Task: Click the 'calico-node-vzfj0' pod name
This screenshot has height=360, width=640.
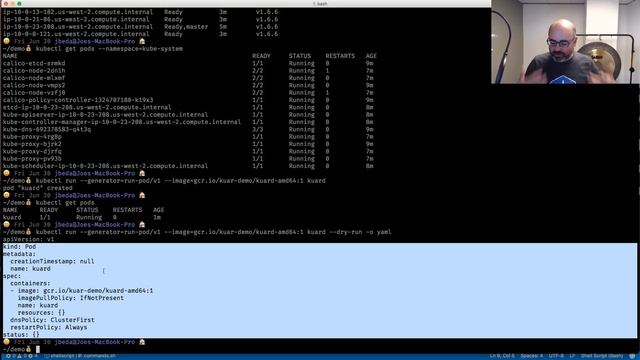Action: click(34, 93)
